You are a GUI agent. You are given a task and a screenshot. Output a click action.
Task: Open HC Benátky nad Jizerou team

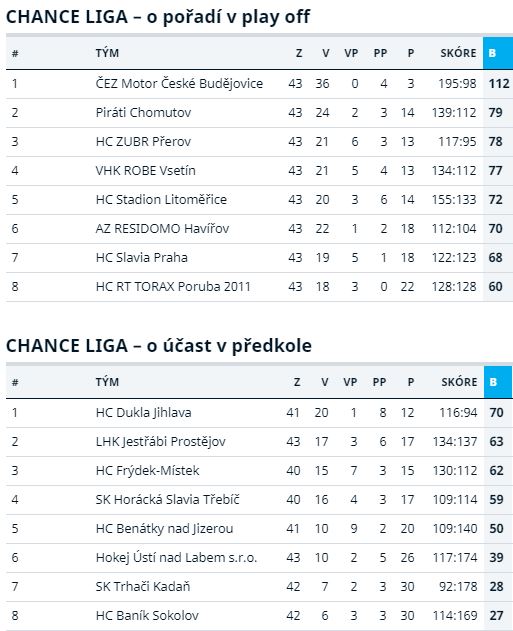coord(165,528)
